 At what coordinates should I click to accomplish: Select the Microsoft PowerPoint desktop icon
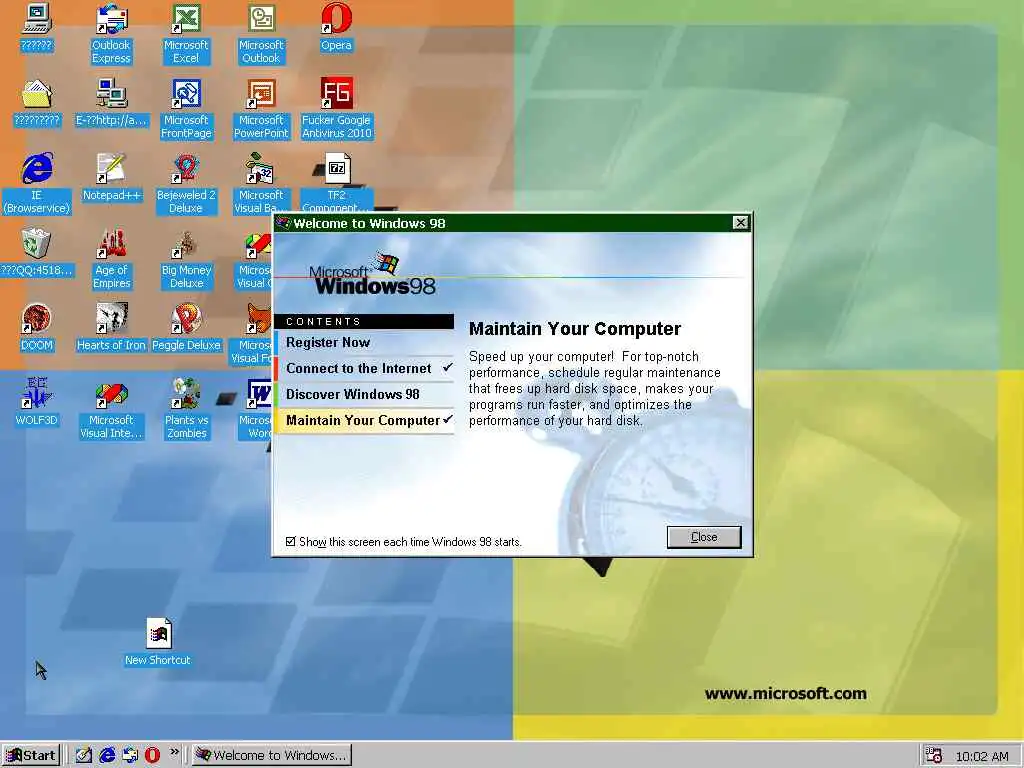(261, 109)
